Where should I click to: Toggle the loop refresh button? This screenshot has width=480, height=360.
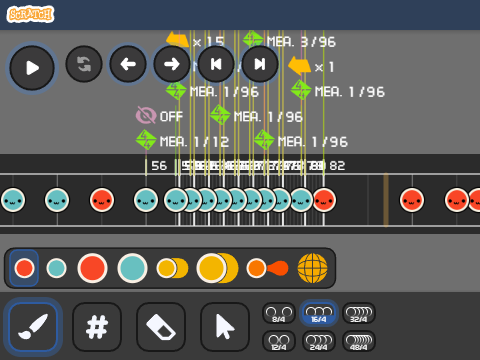[84, 64]
